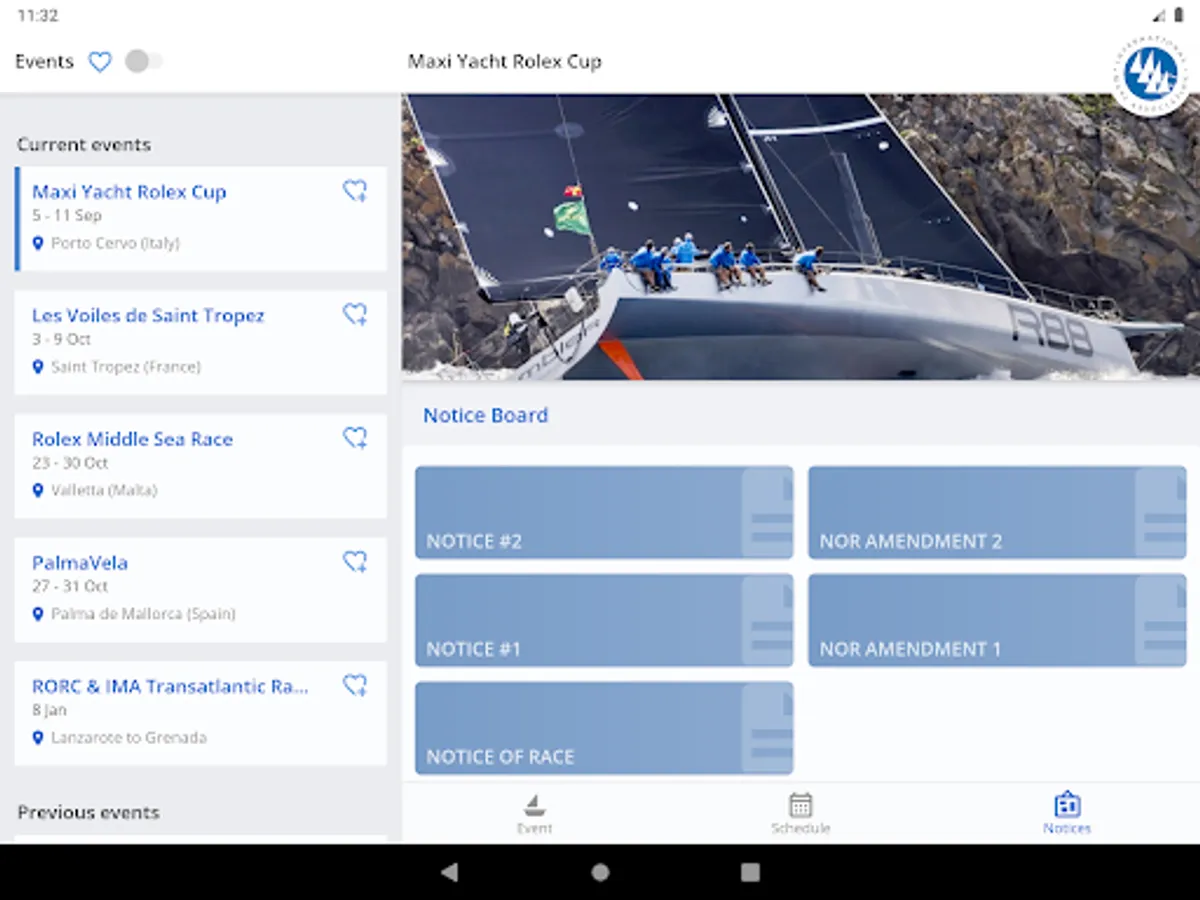Open the NOTICE #2 document
Viewport: 1200px width, 900px height.
[604, 512]
